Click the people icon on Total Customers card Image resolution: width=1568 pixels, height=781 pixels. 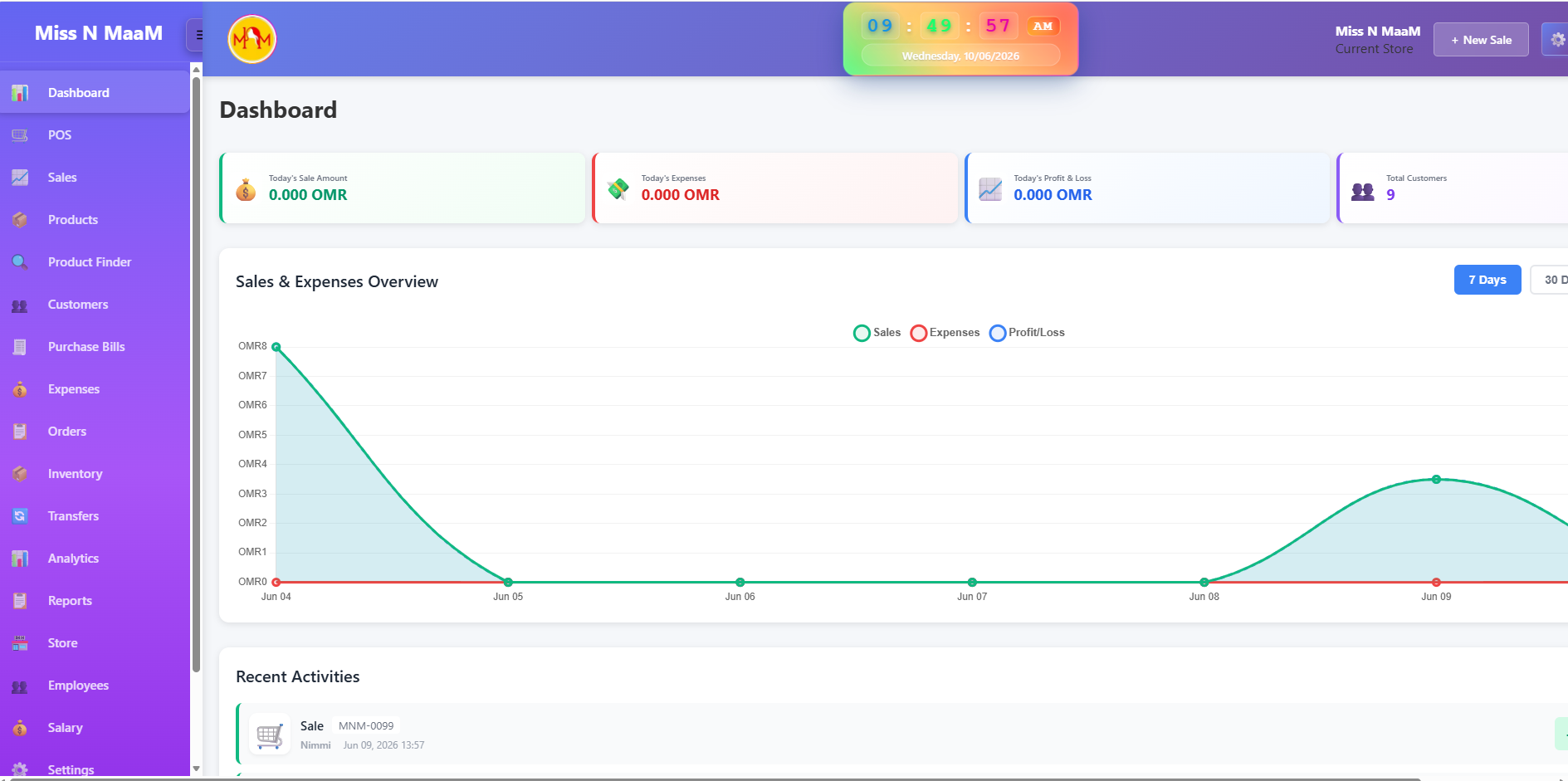point(1363,192)
